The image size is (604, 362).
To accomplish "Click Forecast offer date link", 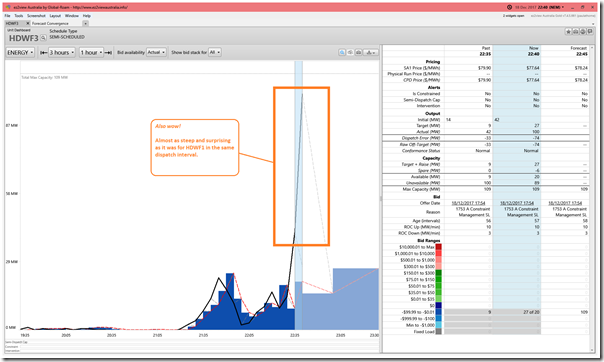I will click(565, 203).
